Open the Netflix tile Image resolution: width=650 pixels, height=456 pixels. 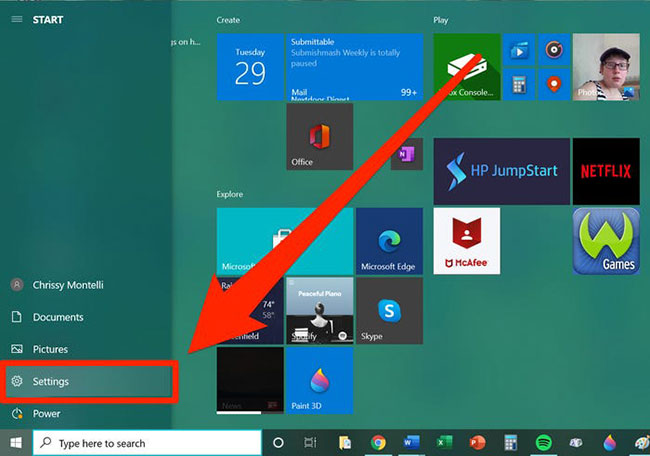pyautogui.click(x=606, y=171)
